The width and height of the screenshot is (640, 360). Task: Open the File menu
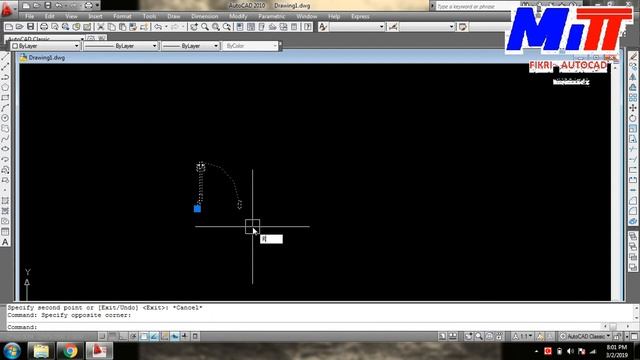[x=29, y=16]
